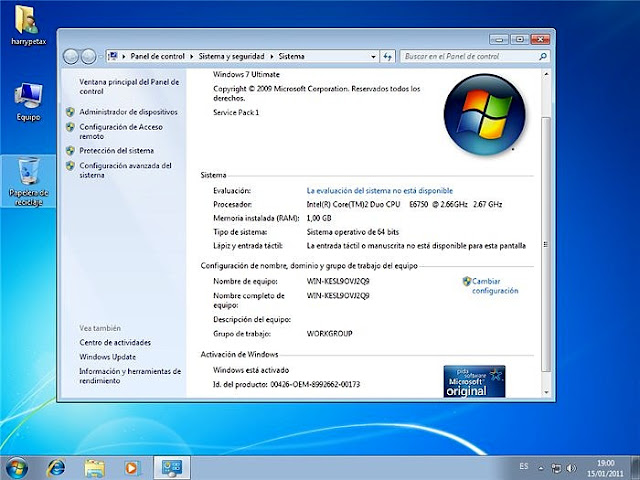Click the network icon in system tray
The image size is (640, 480).
tap(556, 468)
